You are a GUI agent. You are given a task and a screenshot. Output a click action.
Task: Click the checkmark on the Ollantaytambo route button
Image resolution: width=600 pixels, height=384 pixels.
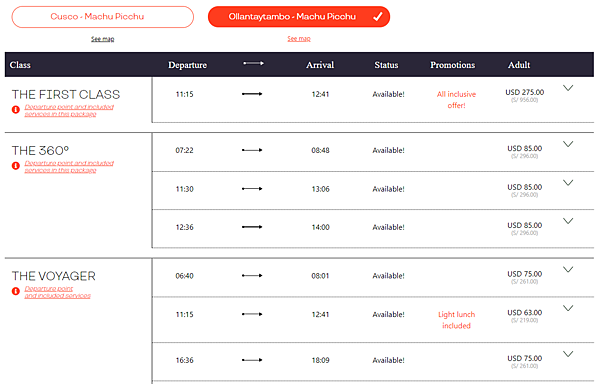[378, 16]
